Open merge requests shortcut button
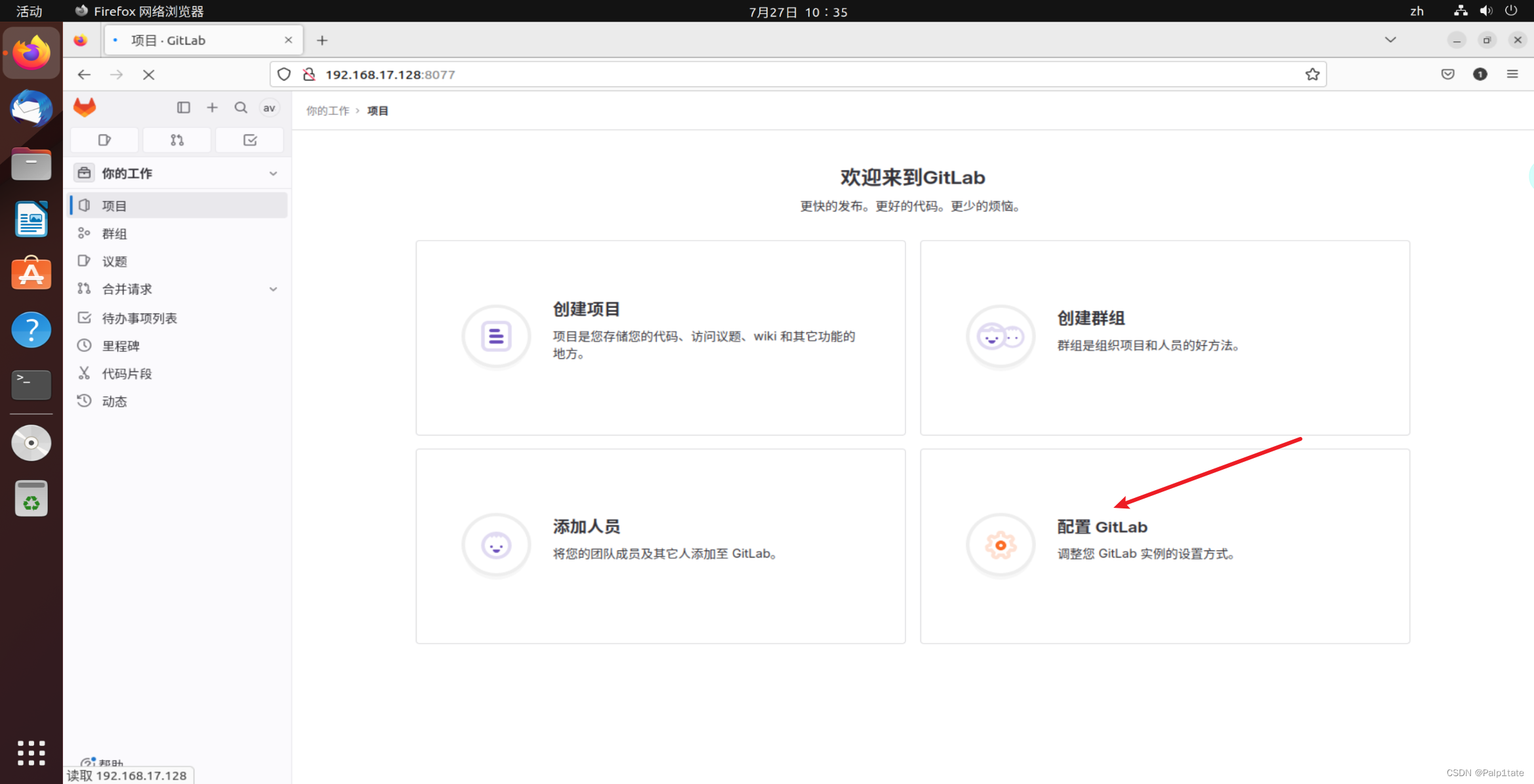 tap(177, 140)
